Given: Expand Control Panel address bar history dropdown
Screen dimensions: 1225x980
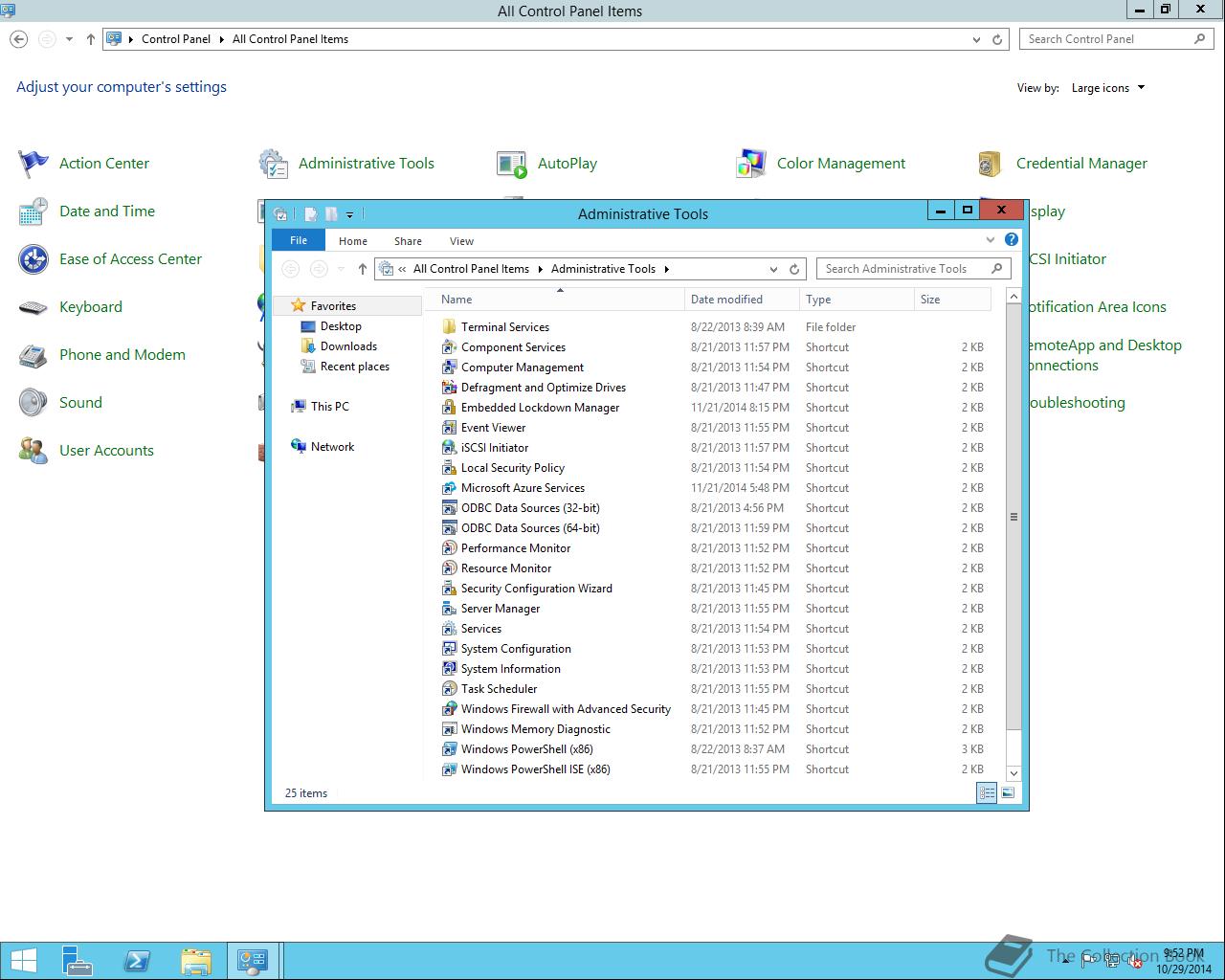Looking at the screenshot, I should pos(976,39).
